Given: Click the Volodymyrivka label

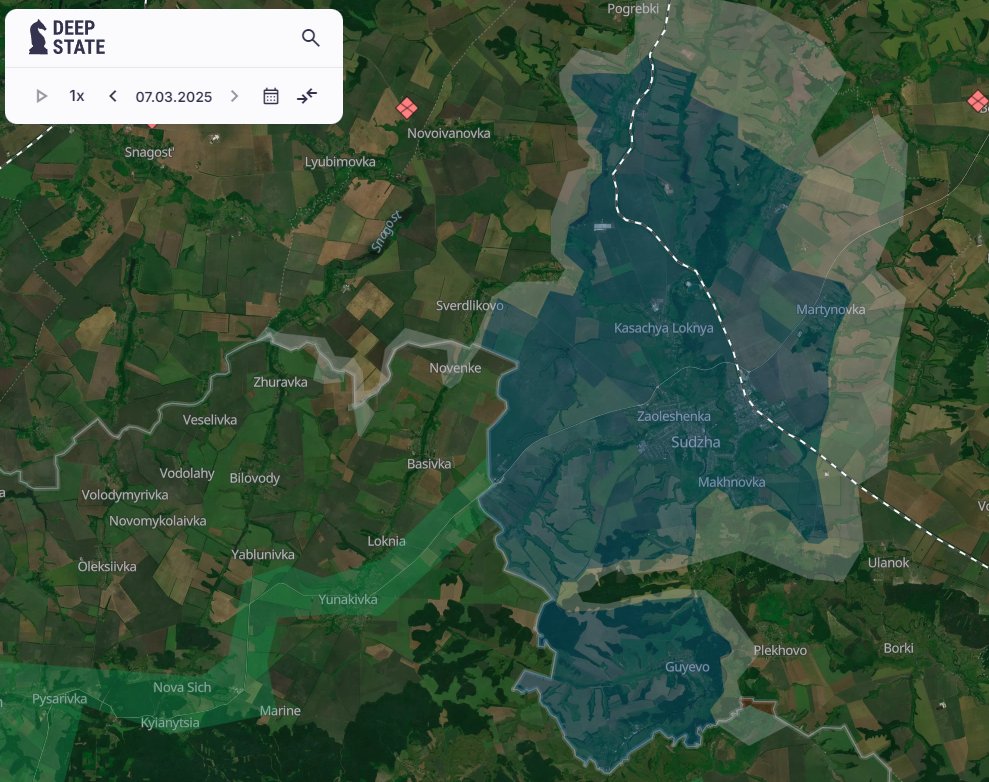Looking at the screenshot, I should 124,495.
